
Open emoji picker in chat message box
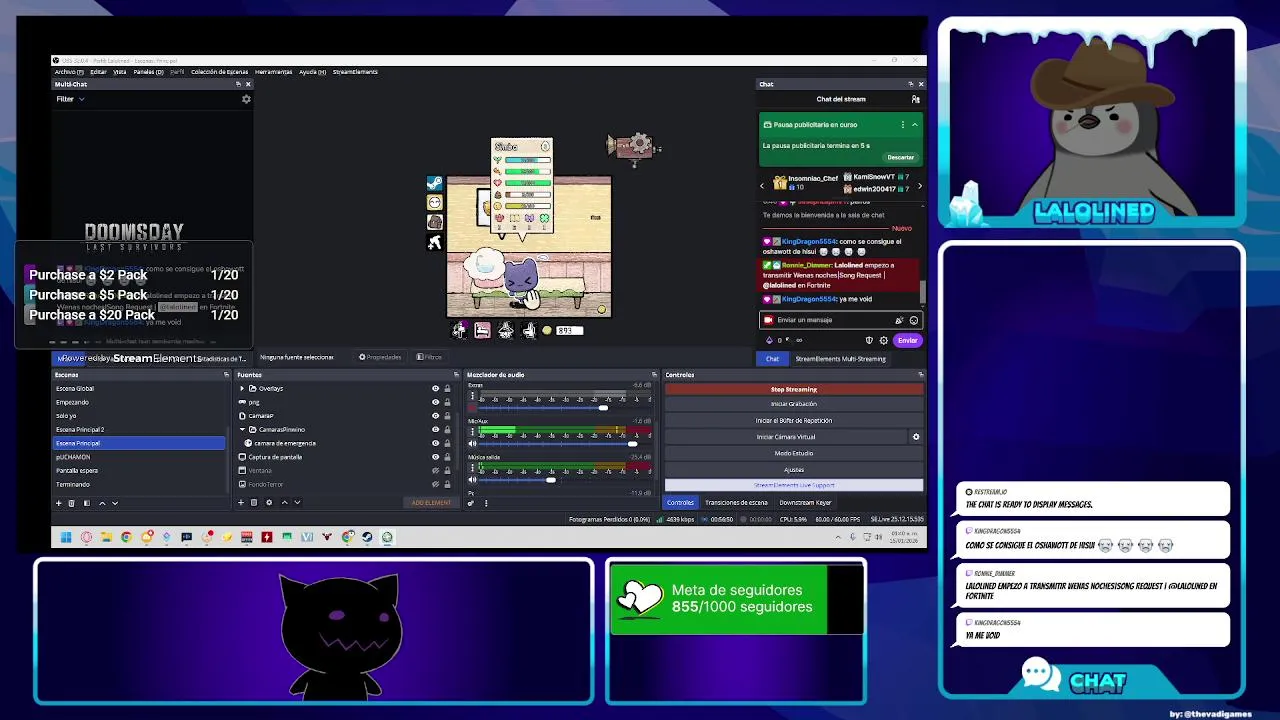point(914,320)
